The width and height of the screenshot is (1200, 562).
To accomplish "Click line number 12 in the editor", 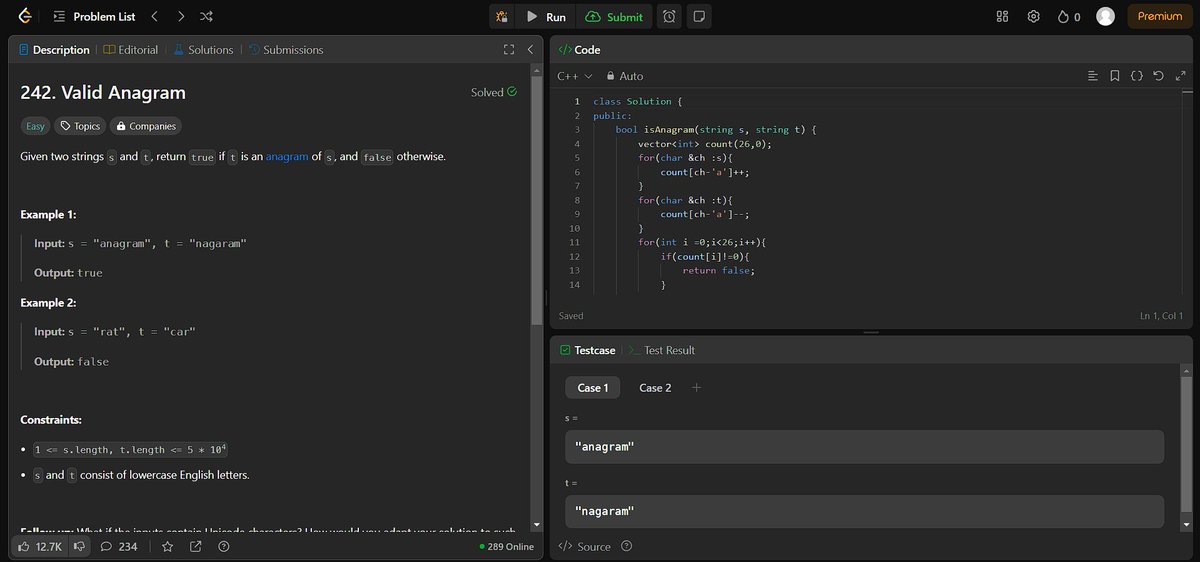I will [x=574, y=256].
